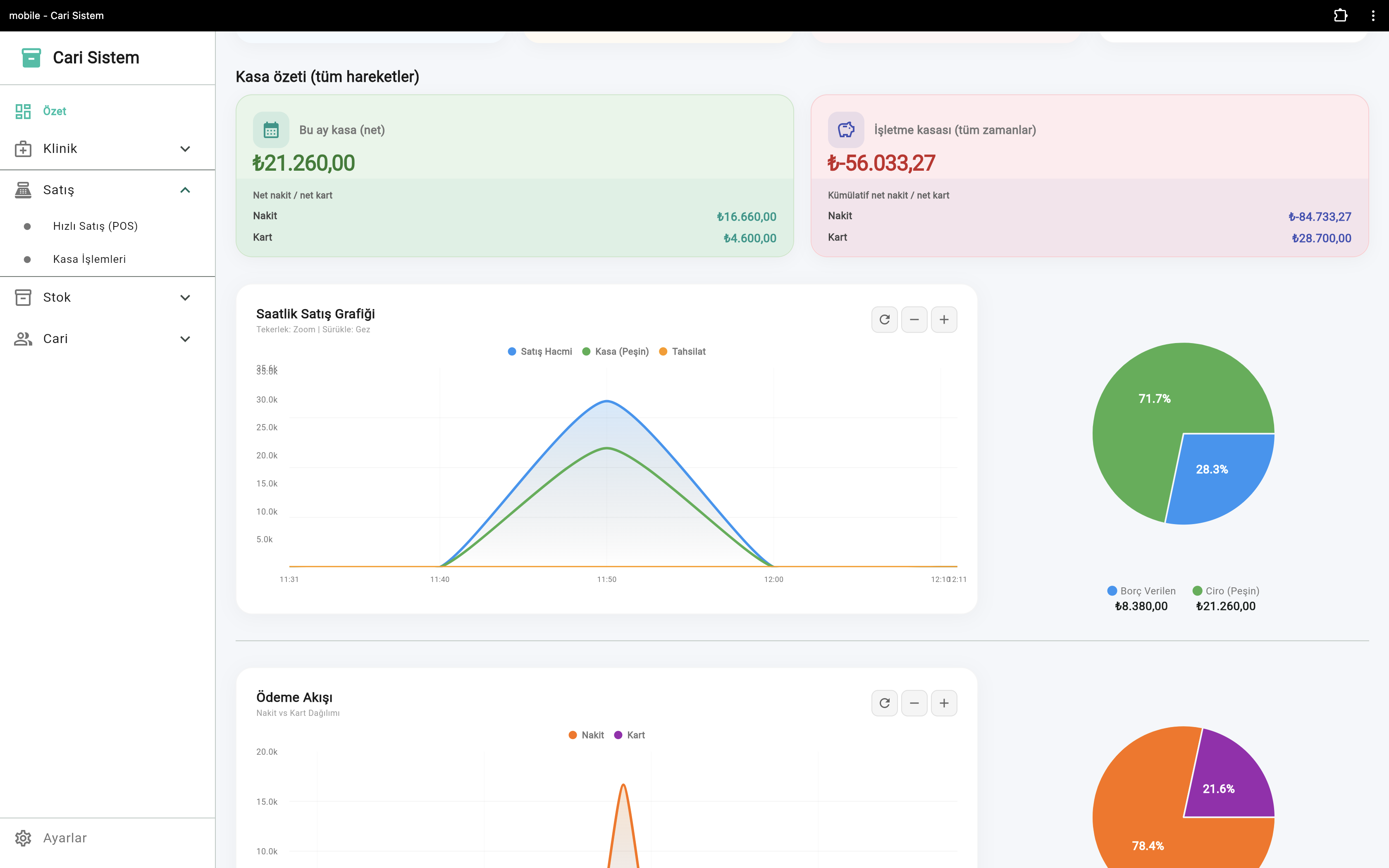The width and height of the screenshot is (1389, 868).
Task: Click the Cari people icon
Action: (x=23, y=339)
